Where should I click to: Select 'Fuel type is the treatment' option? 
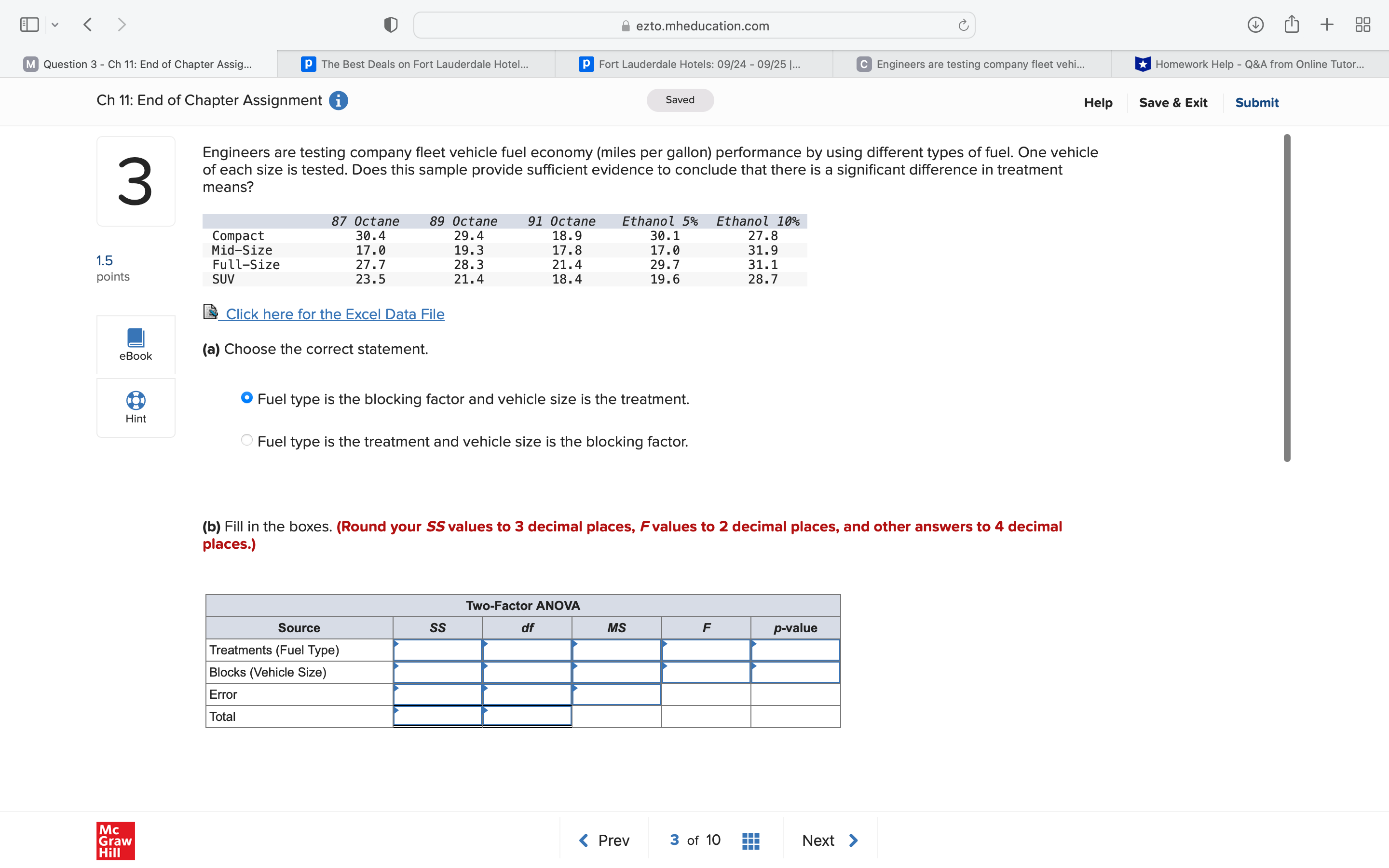(247, 440)
